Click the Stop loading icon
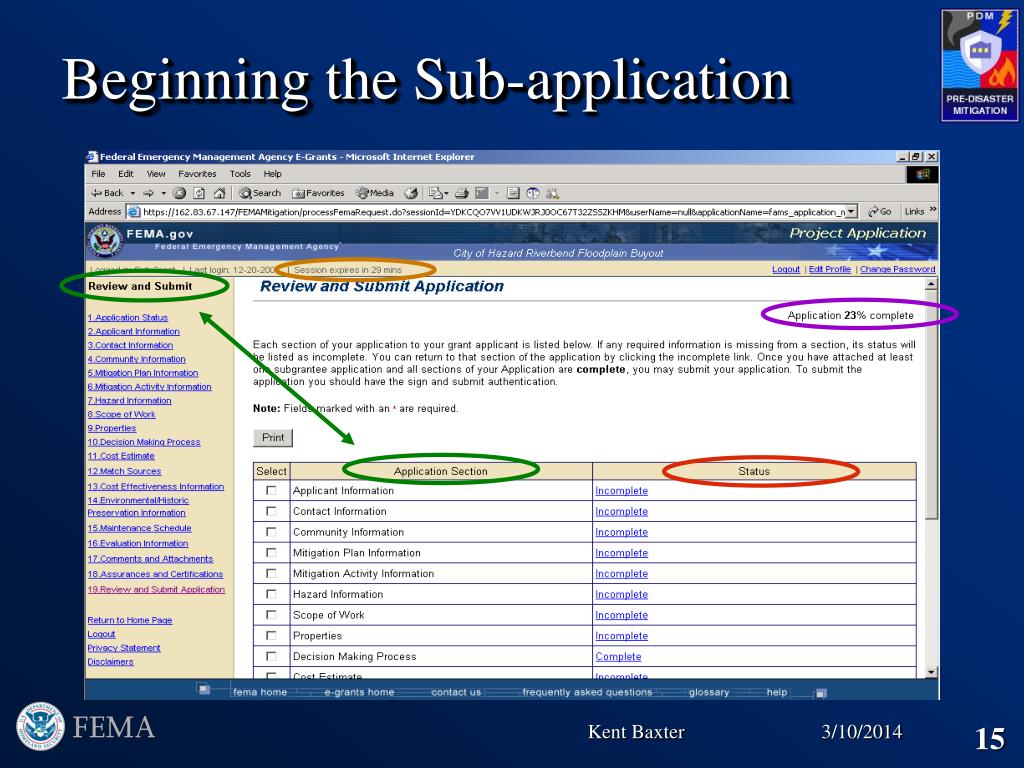The image size is (1024, 768). click(180, 193)
